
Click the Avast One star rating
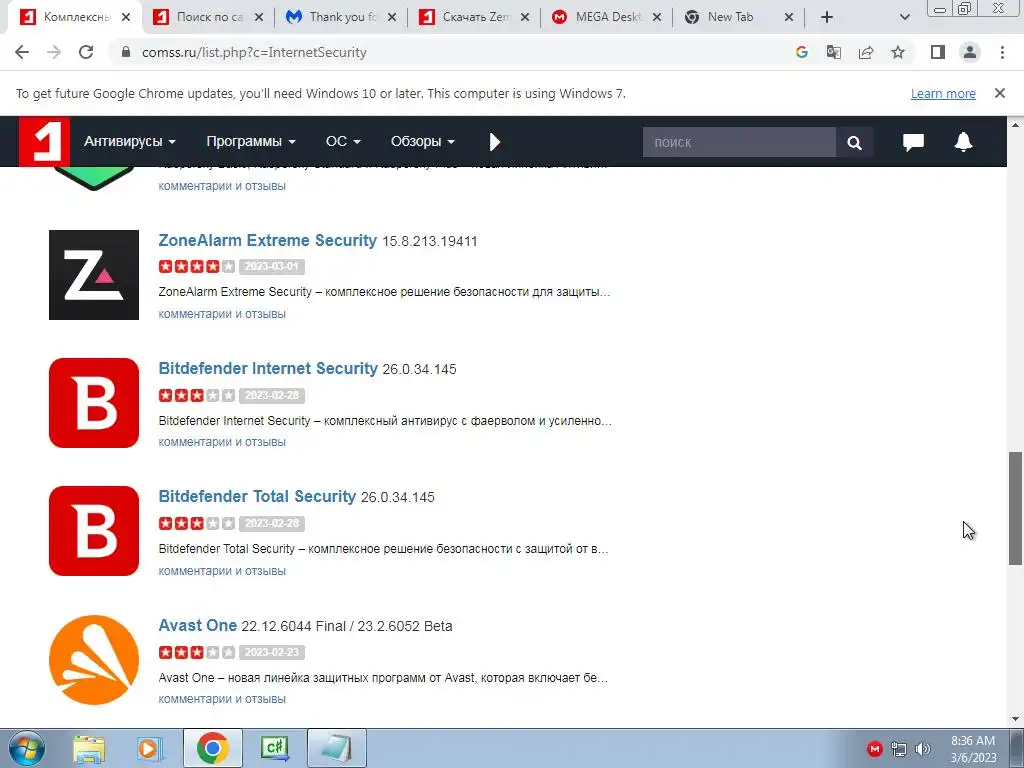197,652
